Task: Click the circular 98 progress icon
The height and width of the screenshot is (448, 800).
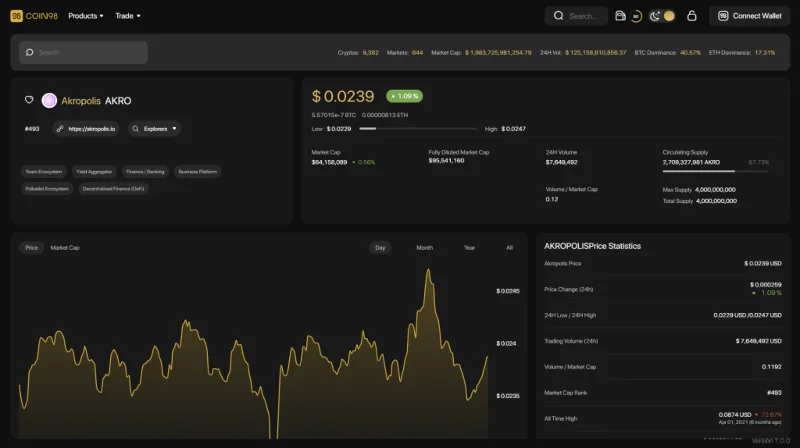Action: pos(636,16)
